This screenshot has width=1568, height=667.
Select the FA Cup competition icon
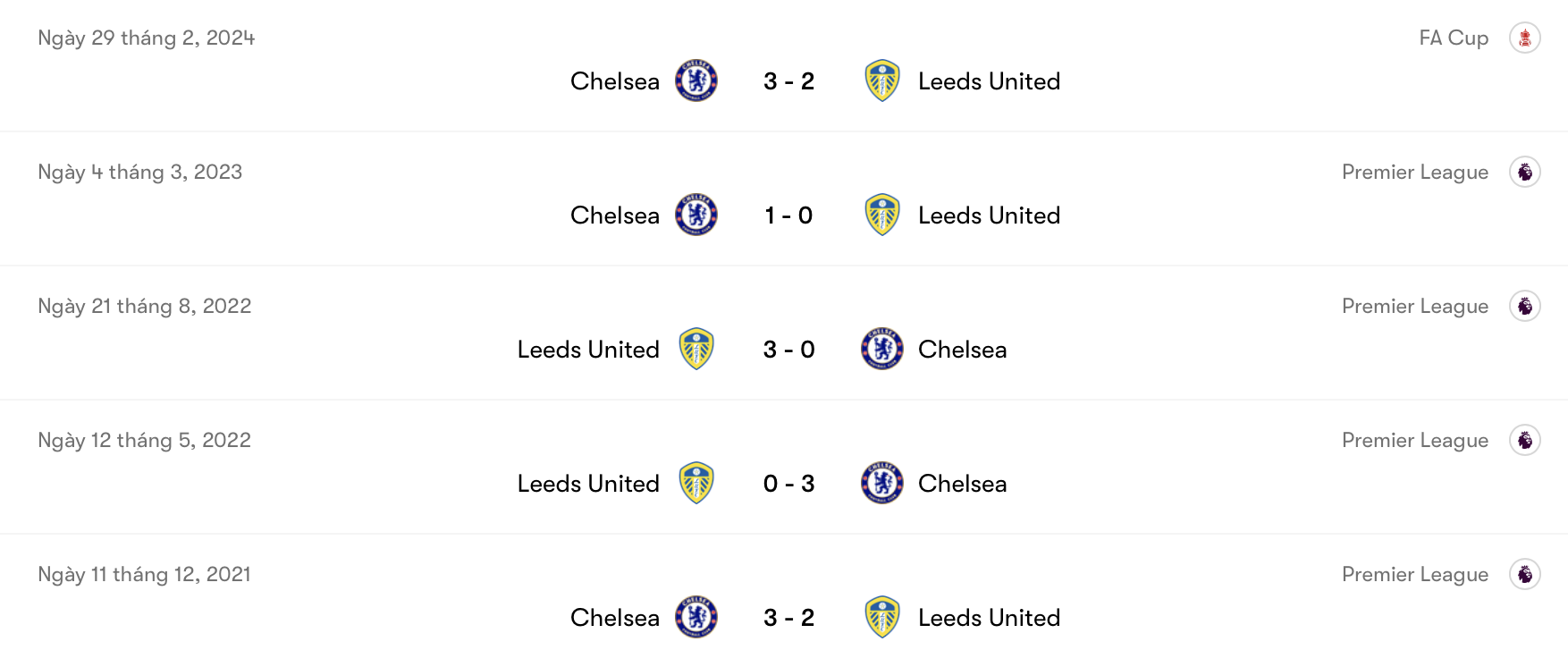click(1523, 38)
